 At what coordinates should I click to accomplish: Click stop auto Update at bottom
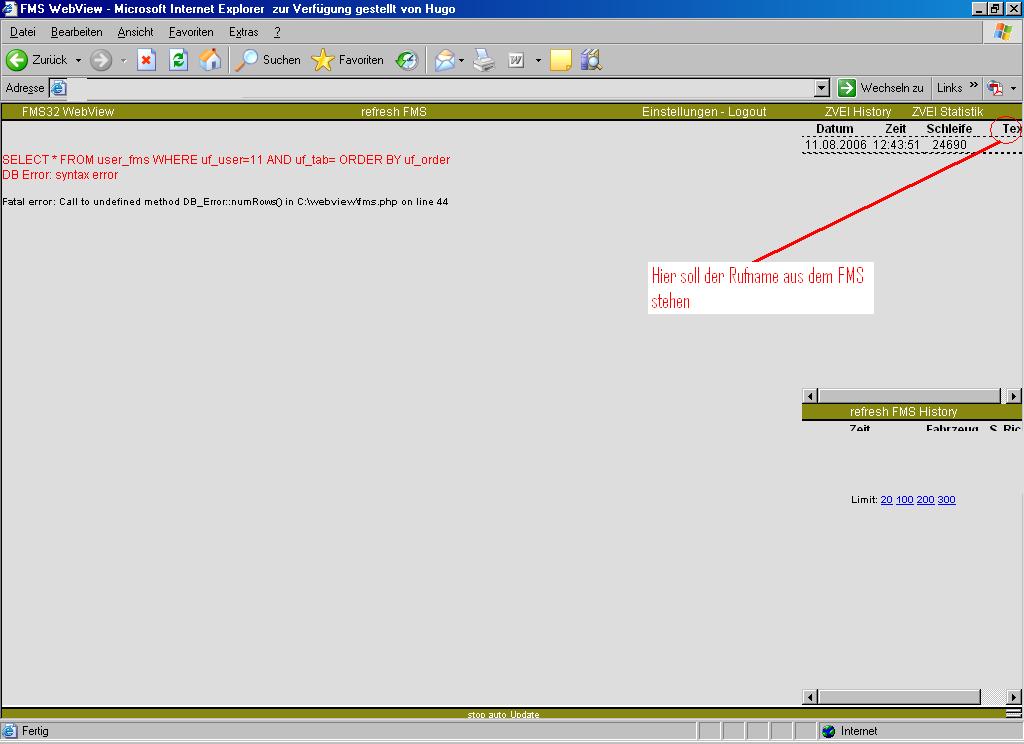click(x=503, y=714)
